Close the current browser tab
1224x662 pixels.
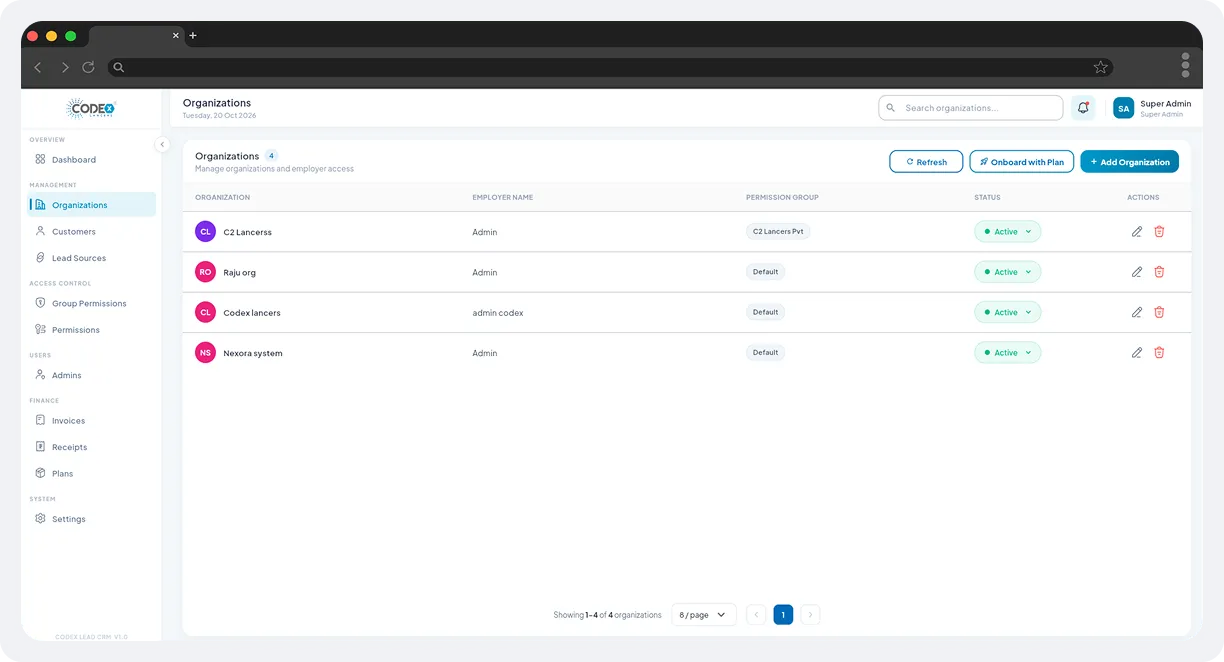pyautogui.click(x=176, y=36)
